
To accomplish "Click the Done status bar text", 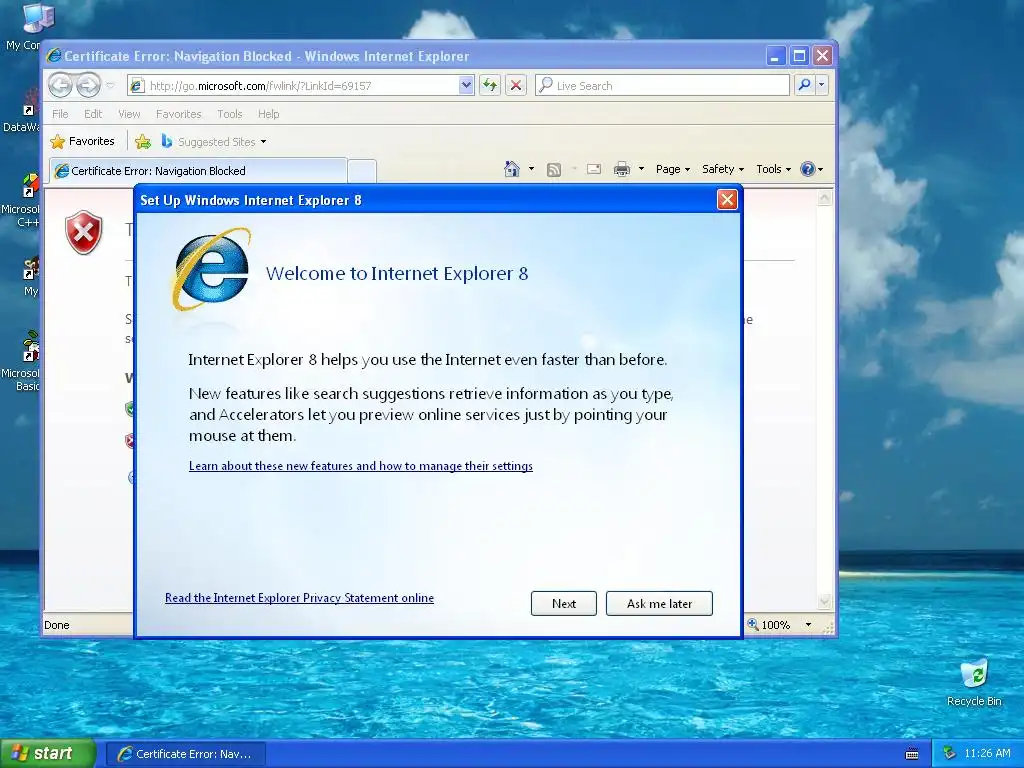I will (x=57, y=625).
